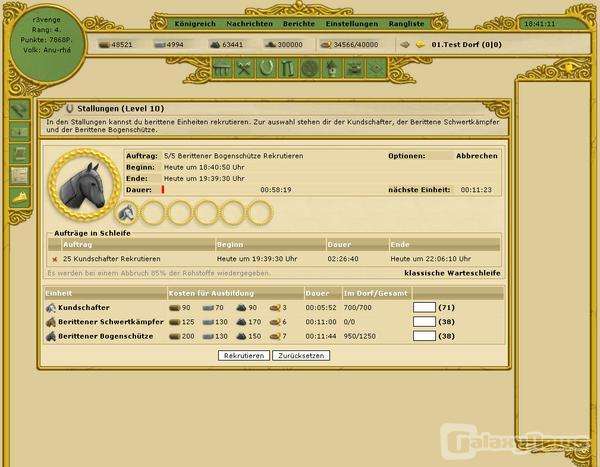Image resolution: width=600 pixels, height=467 pixels.
Task: Click the twin pillars building icon
Action: (288, 69)
